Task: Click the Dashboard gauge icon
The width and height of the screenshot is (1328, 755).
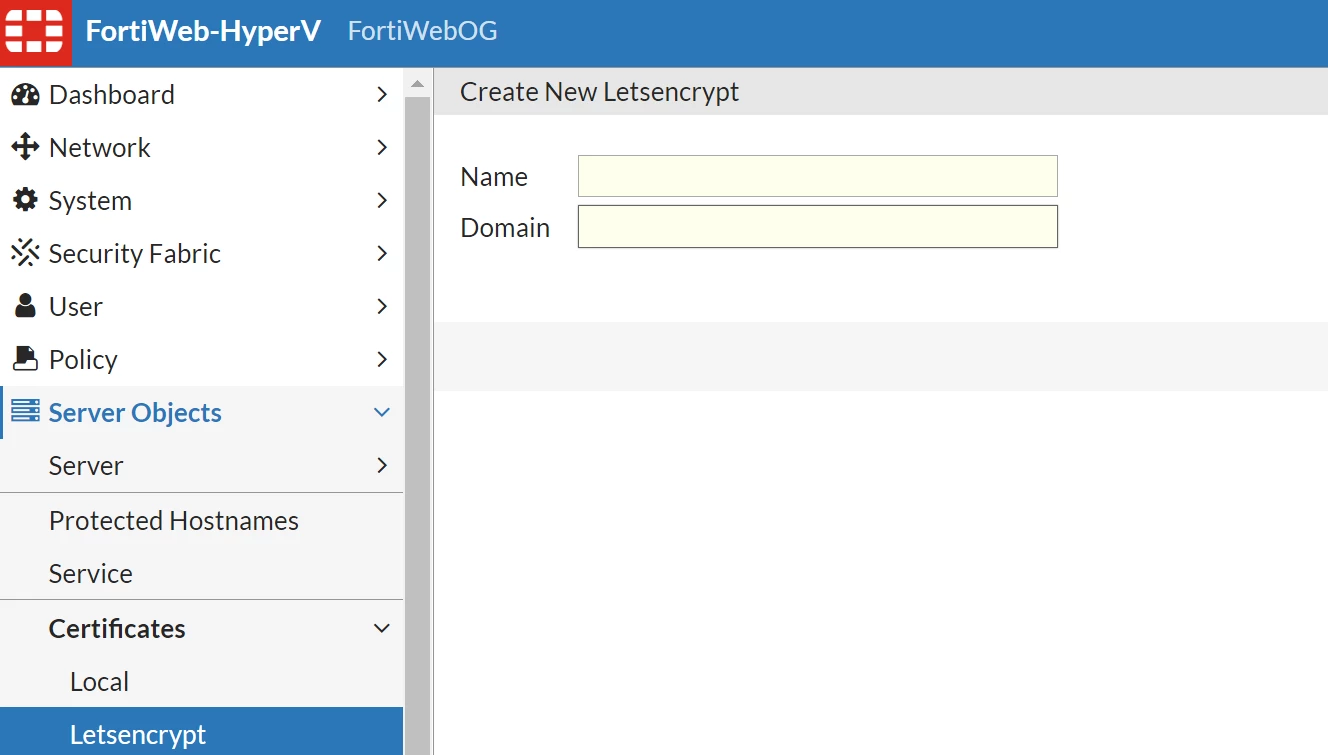Action: pyautogui.click(x=25, y=95)
